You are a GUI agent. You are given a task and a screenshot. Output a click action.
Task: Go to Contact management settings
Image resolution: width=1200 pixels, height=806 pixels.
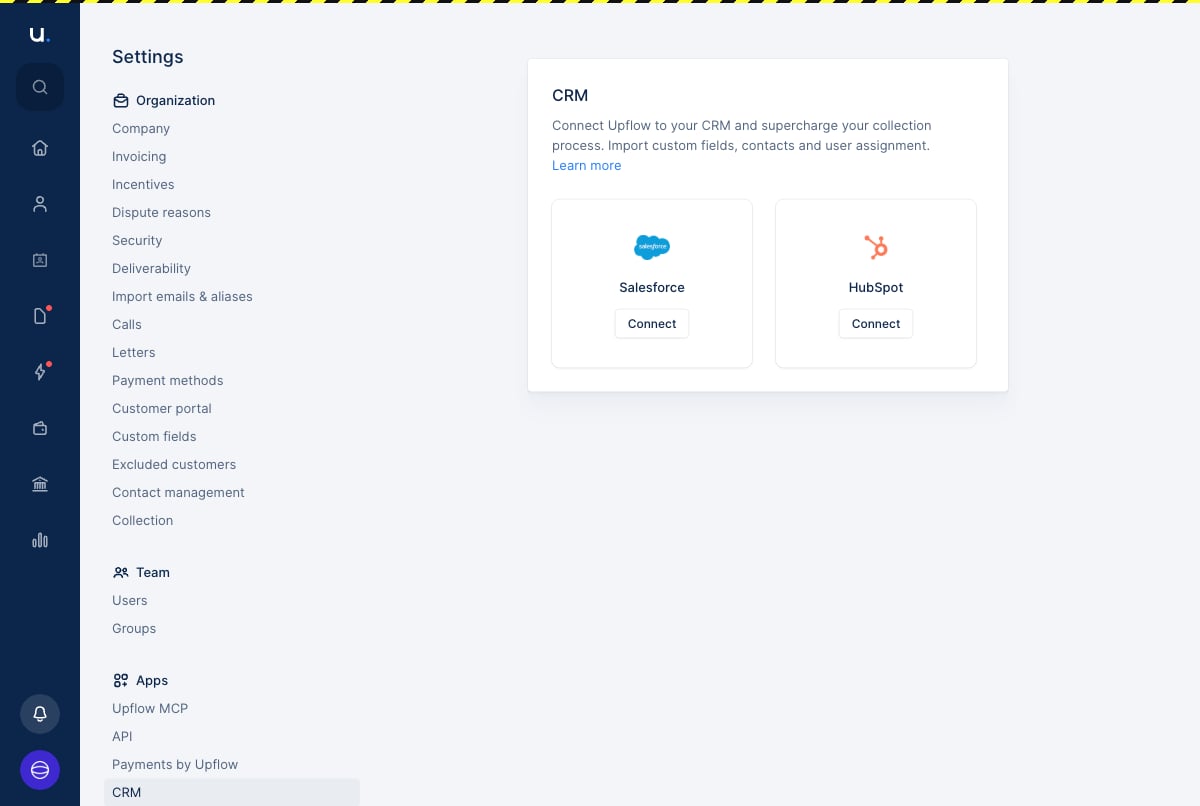click(178, 492)
